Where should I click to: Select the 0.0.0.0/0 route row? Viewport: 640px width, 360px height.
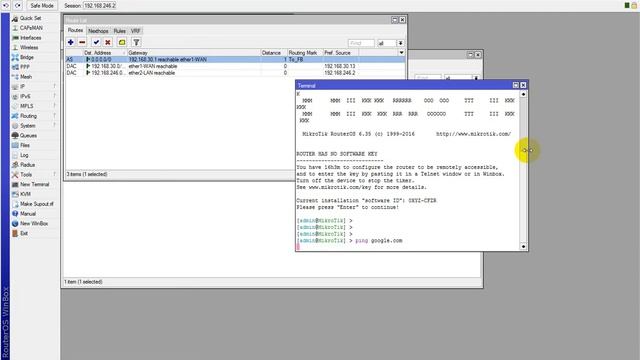tap(235, 60)
